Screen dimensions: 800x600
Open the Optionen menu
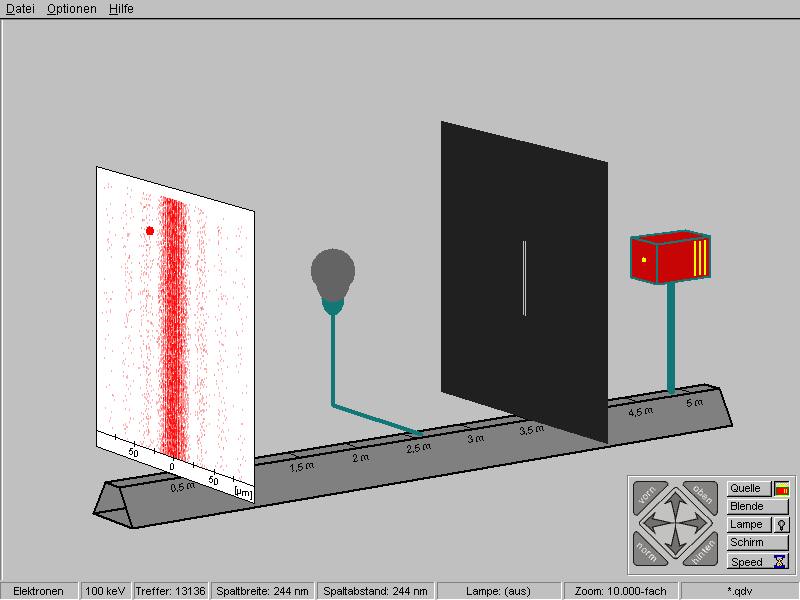coord(72,9)
